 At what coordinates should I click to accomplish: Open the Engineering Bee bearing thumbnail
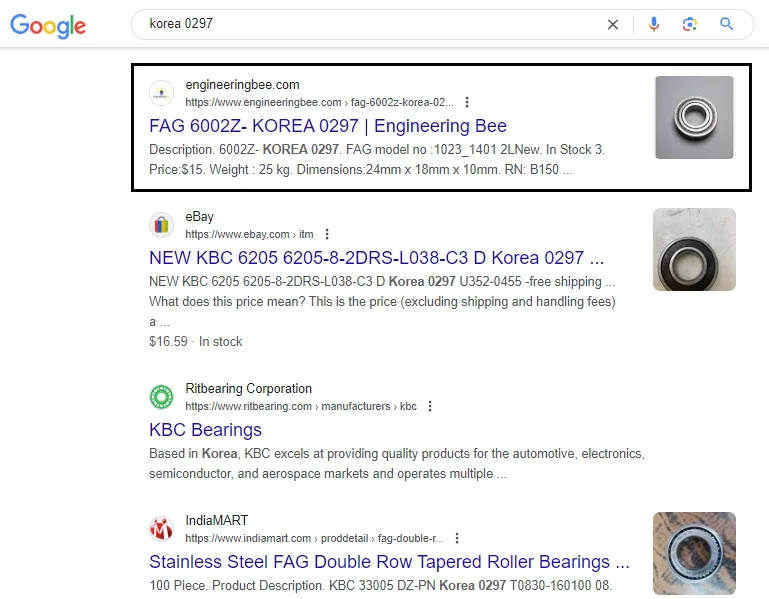[x=694, y=117]
